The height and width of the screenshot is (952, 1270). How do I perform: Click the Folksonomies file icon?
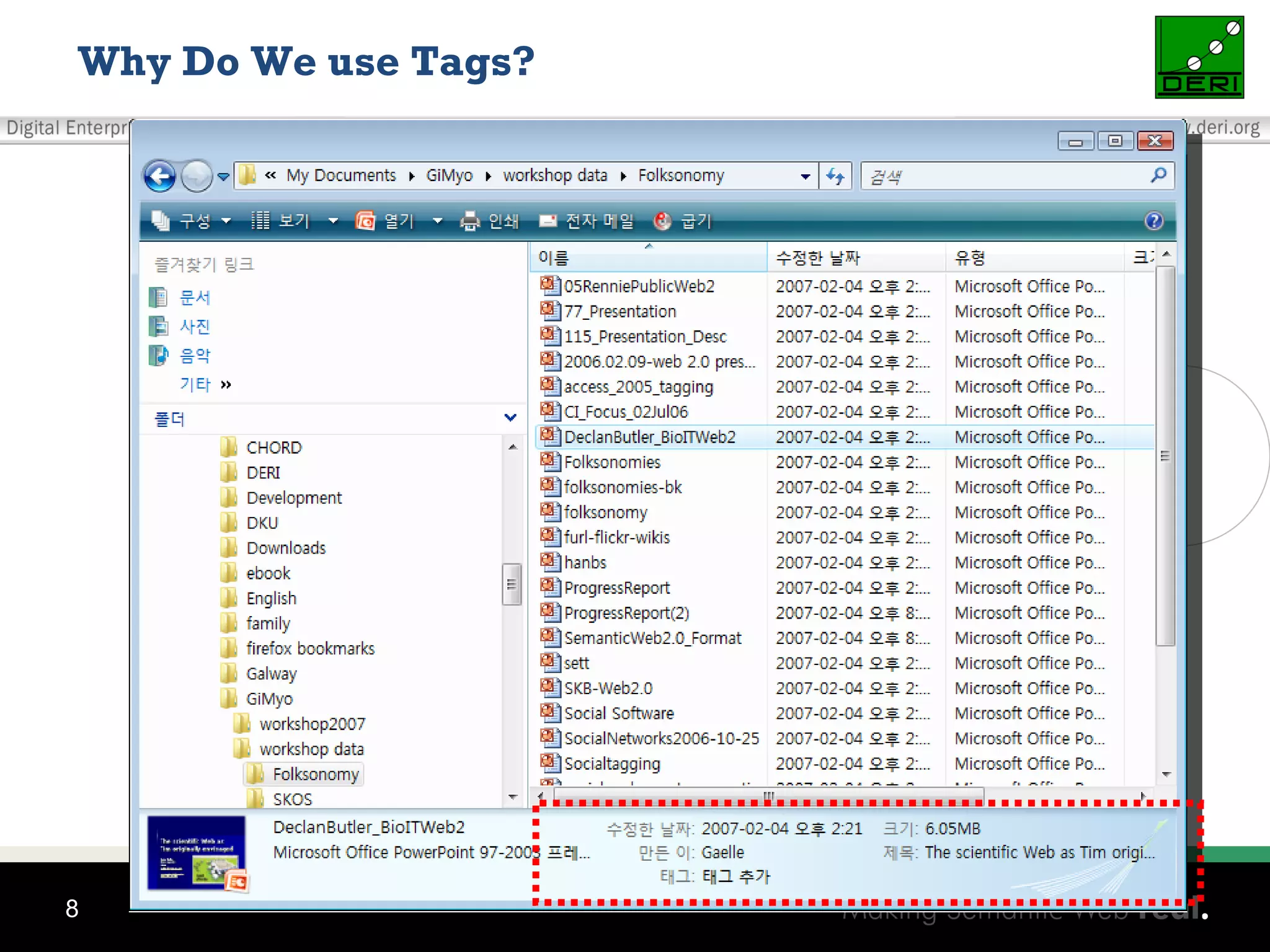(549, 462)
